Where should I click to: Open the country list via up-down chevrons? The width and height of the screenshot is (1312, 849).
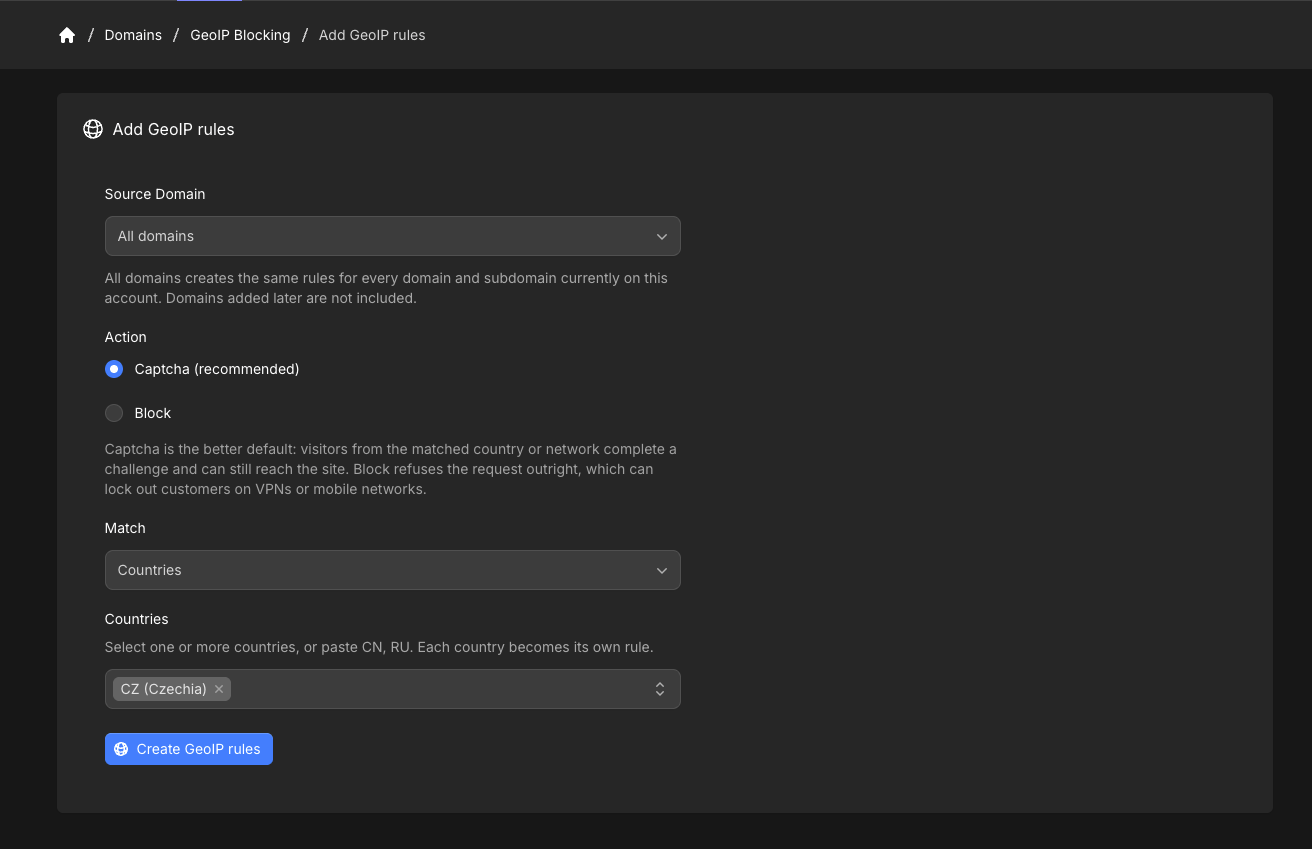pyautogui.click(x=660, y=689)
